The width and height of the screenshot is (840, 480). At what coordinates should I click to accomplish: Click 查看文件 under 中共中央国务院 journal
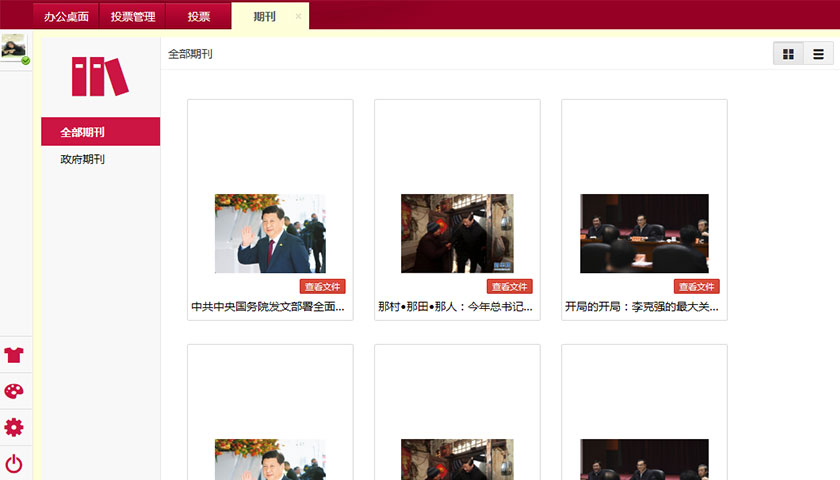click(322, 287)
